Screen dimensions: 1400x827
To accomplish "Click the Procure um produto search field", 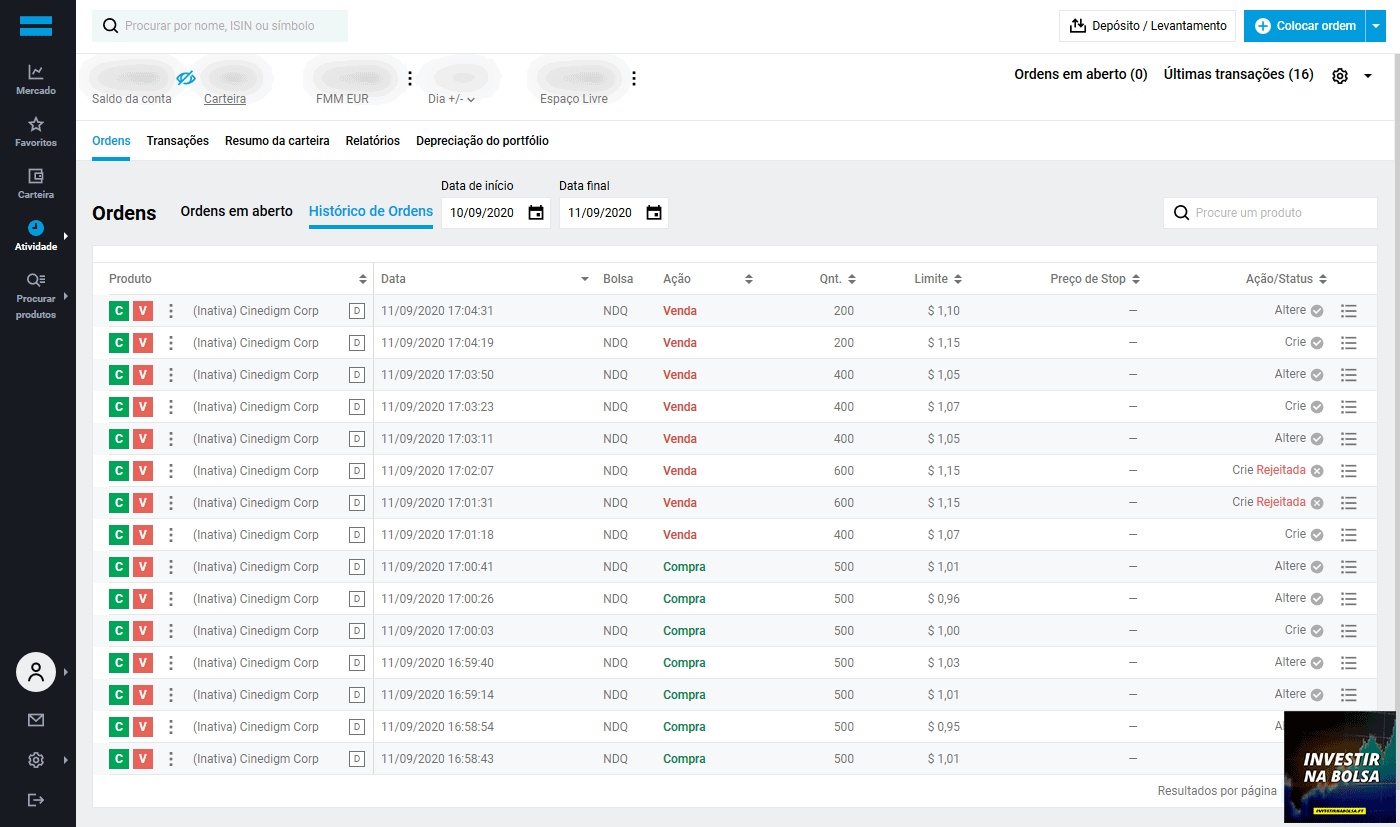I will click(1280, 212).
